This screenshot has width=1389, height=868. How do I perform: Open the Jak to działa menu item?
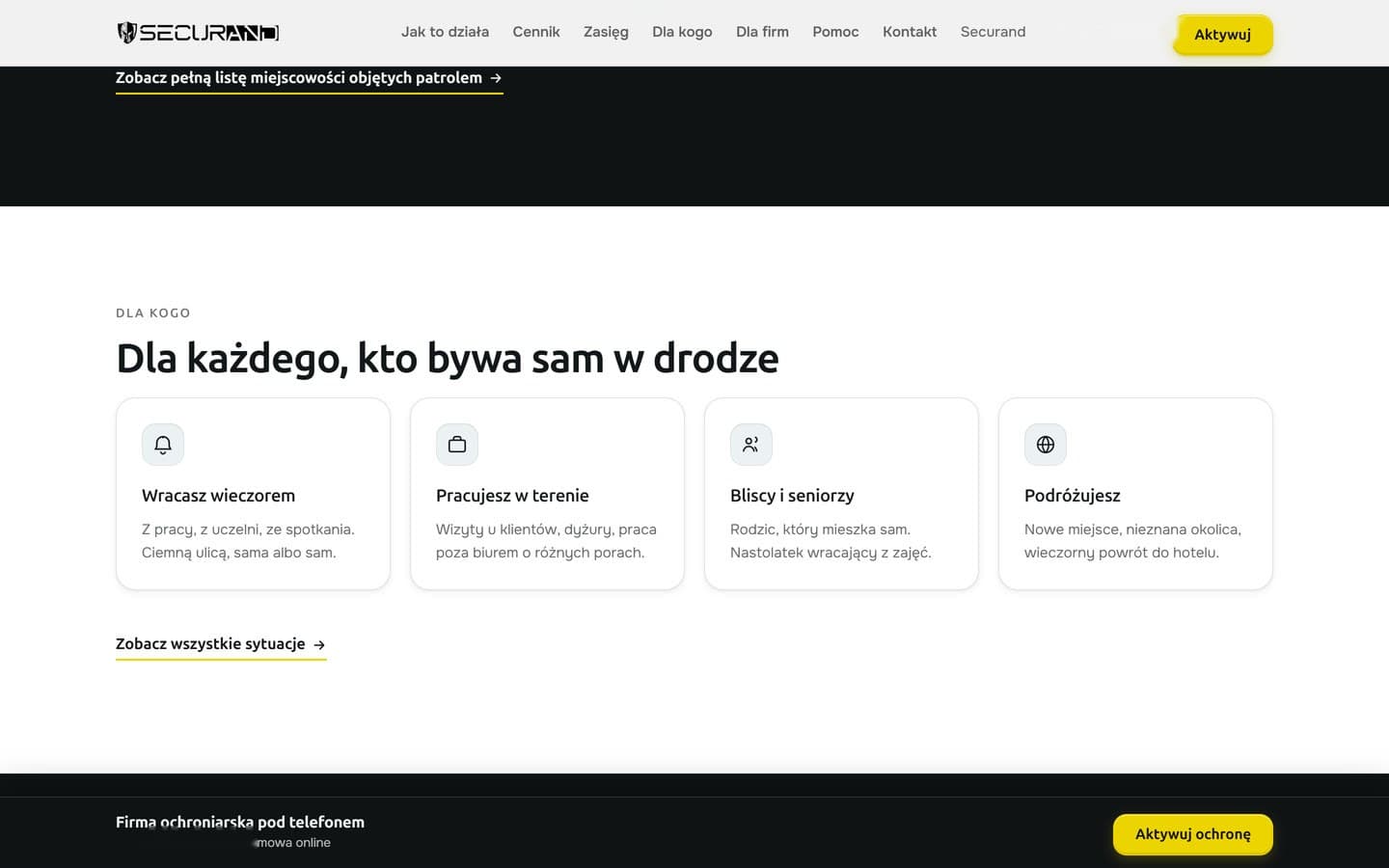pyautogui.click(x=445, y=32)
